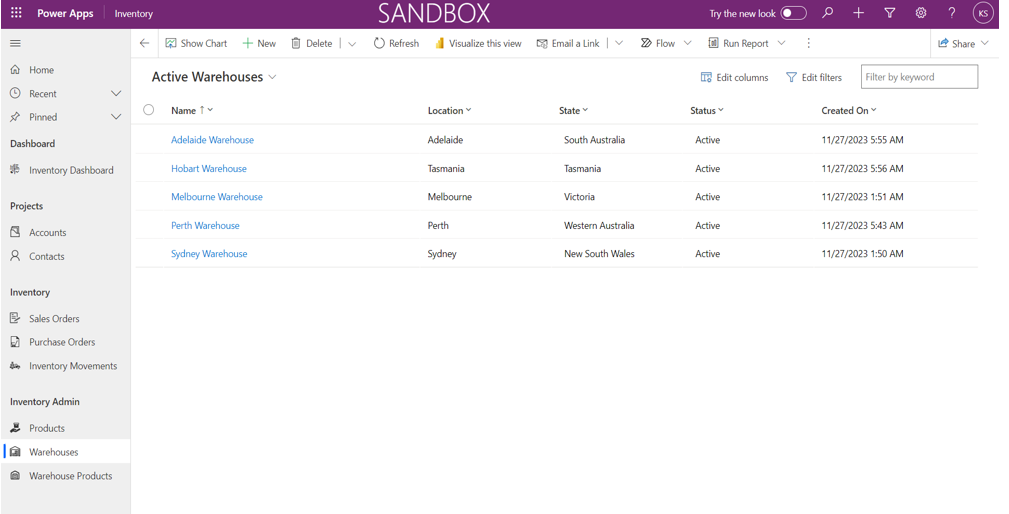Image resolution: width=1009 pixels, height=514 pixels.
Task: Click the Edit columns button
Action: pos(734,77)
